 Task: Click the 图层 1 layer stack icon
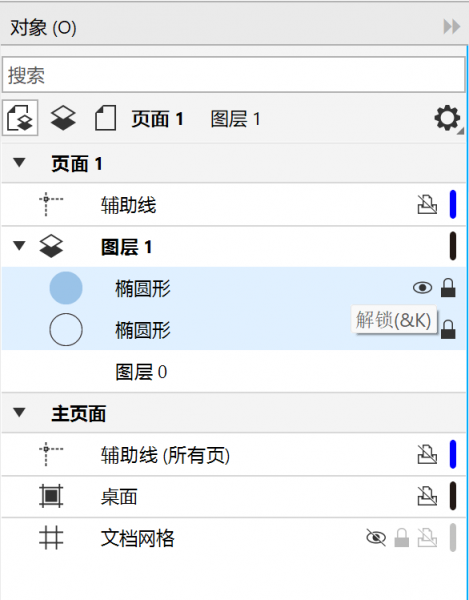point(51,246)
